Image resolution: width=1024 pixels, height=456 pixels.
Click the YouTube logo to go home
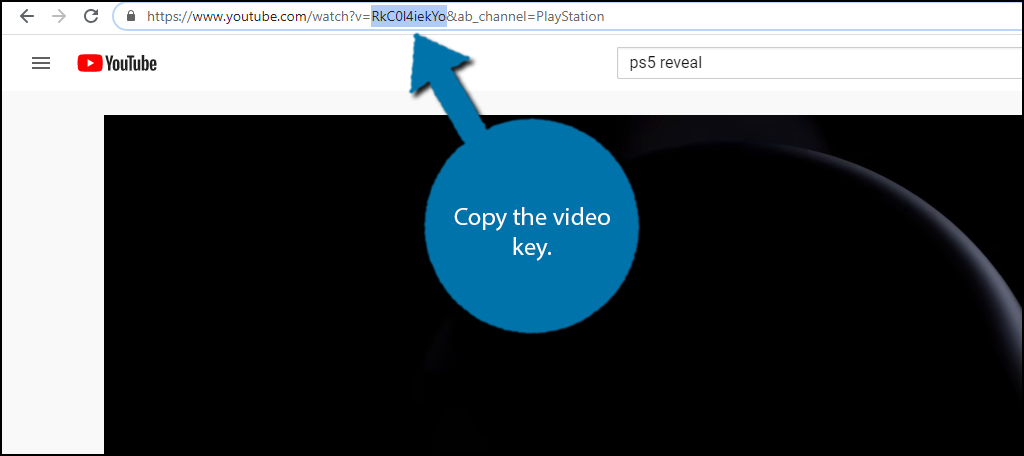coord(117,63)
